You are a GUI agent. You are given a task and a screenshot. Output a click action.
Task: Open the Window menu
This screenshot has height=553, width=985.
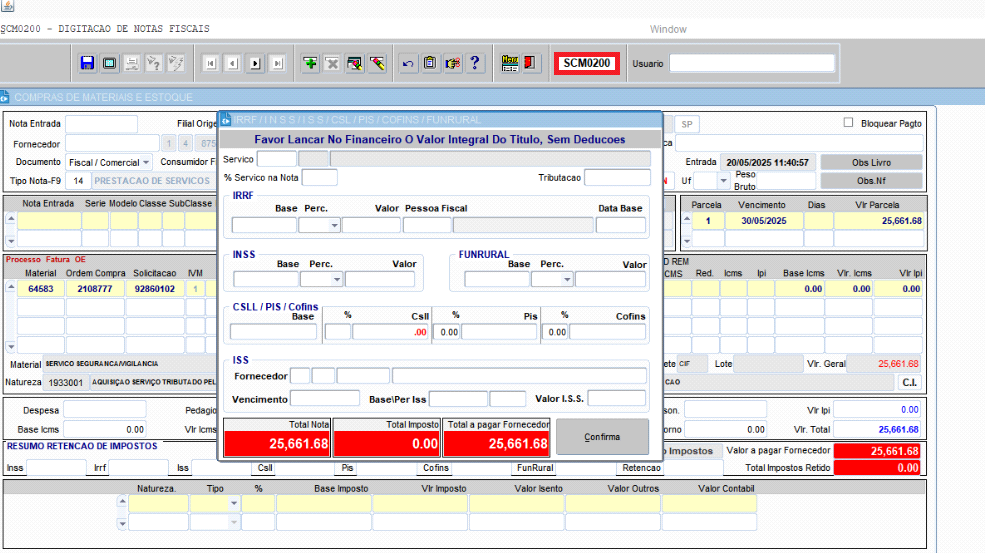[668, 29]
